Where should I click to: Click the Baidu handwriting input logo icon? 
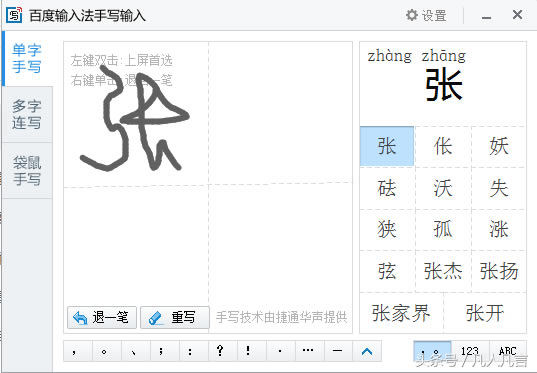14,15
